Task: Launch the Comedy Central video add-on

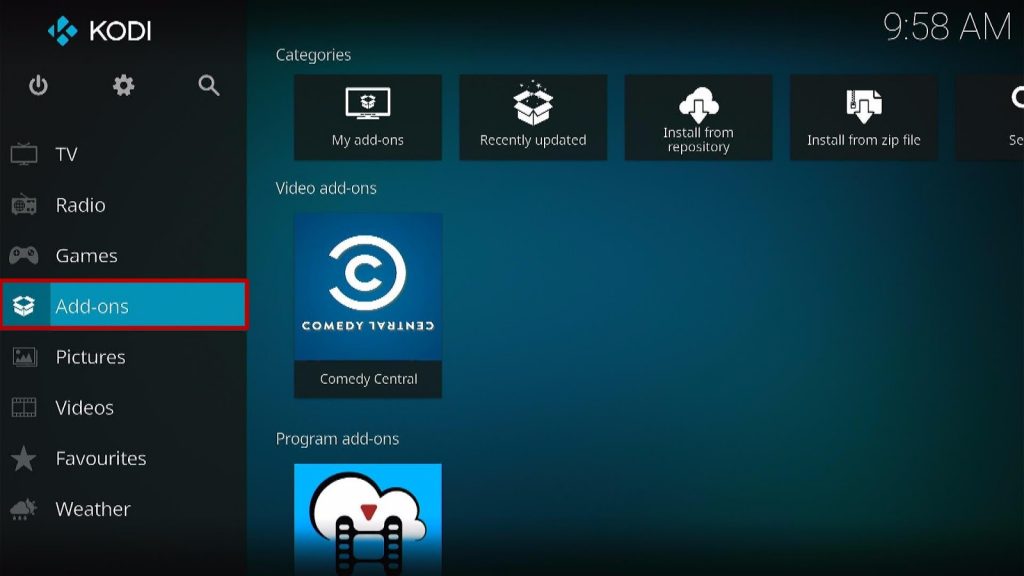Action: 368,306
